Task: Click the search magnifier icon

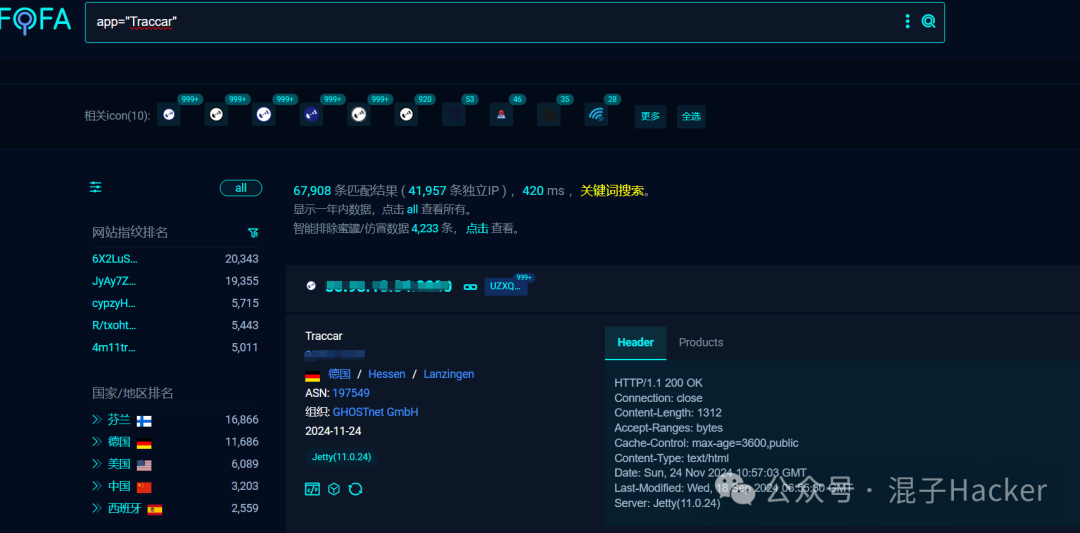Action: [928, 21]
